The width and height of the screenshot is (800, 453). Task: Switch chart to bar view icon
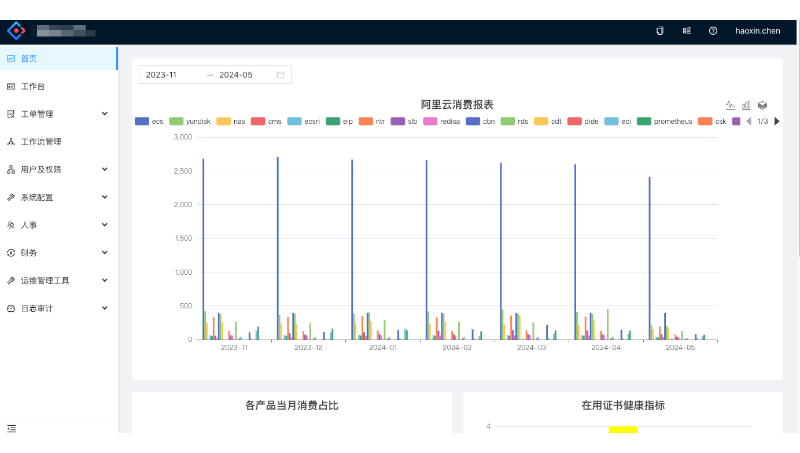coord(746,105)
